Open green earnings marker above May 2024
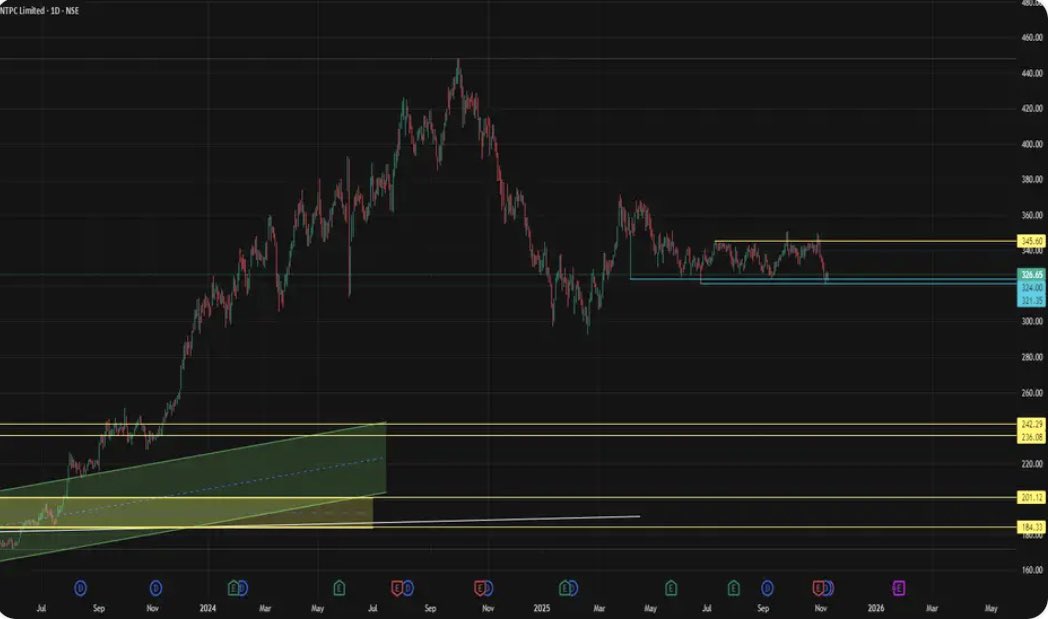This screenshot has width=1048, height=619. 339,588
